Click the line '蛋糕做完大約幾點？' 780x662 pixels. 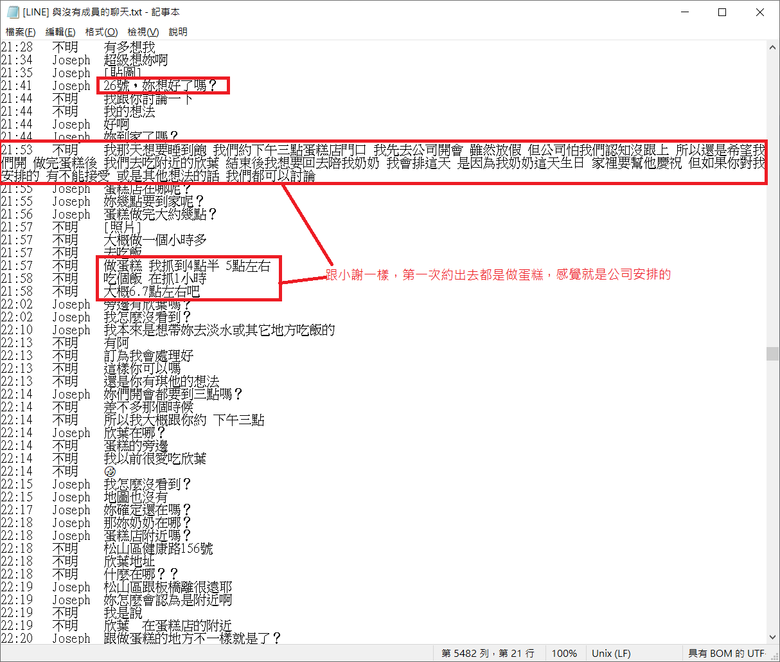click(160, 214)
